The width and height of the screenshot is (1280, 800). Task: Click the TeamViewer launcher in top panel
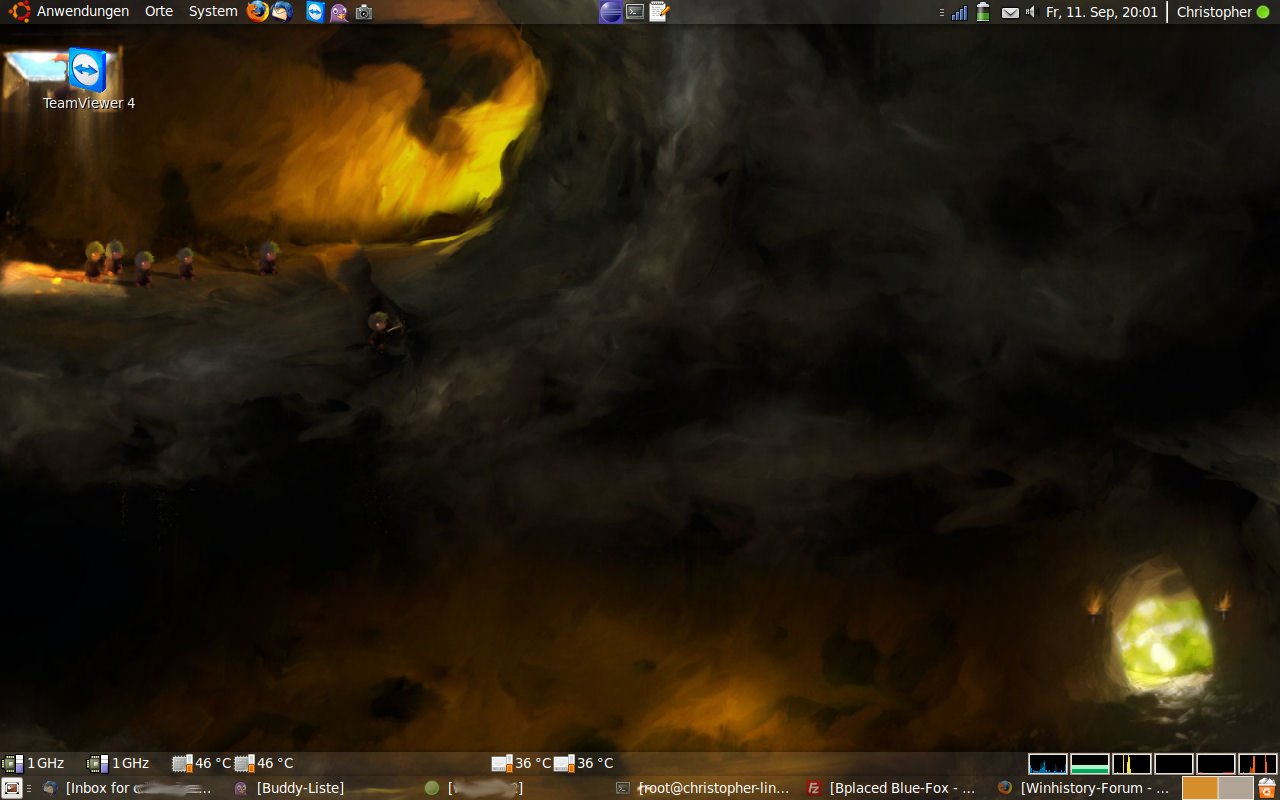point(315,12)
